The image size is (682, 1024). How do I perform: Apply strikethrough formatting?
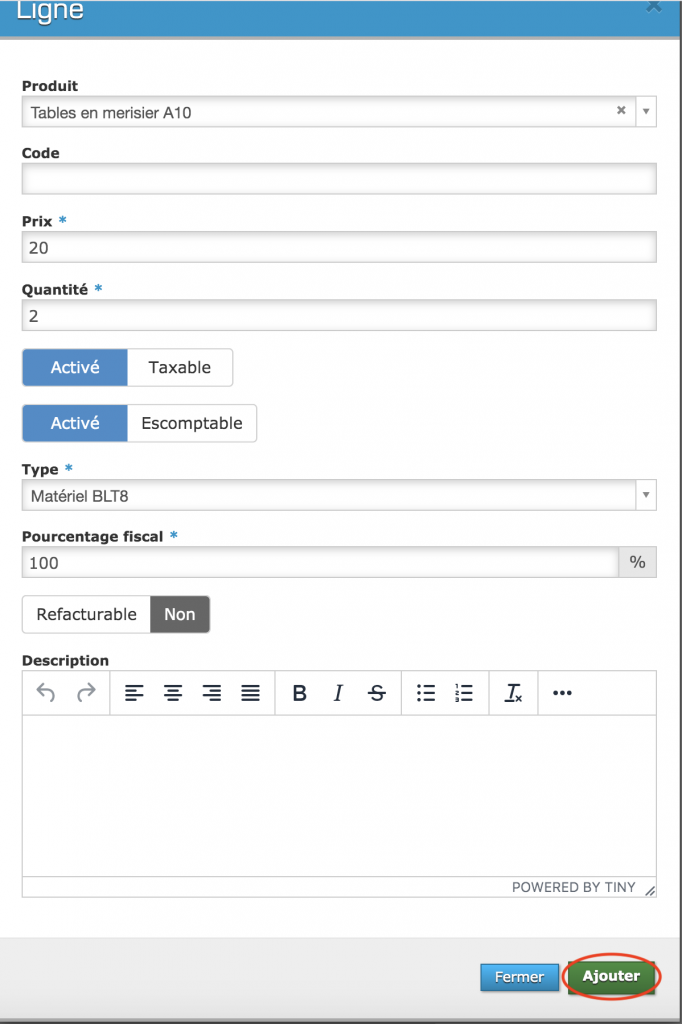tap(377, 693)
